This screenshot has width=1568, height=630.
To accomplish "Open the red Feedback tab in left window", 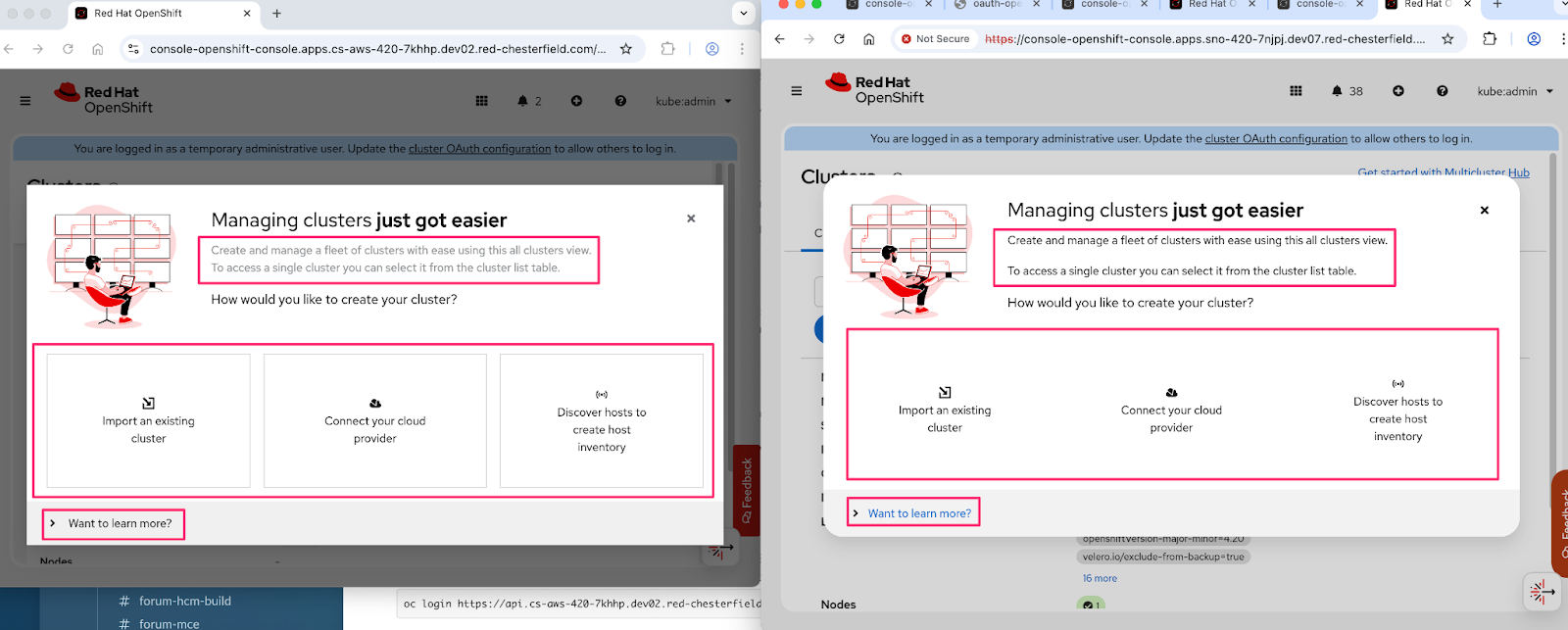I will (x=747, y=490).
